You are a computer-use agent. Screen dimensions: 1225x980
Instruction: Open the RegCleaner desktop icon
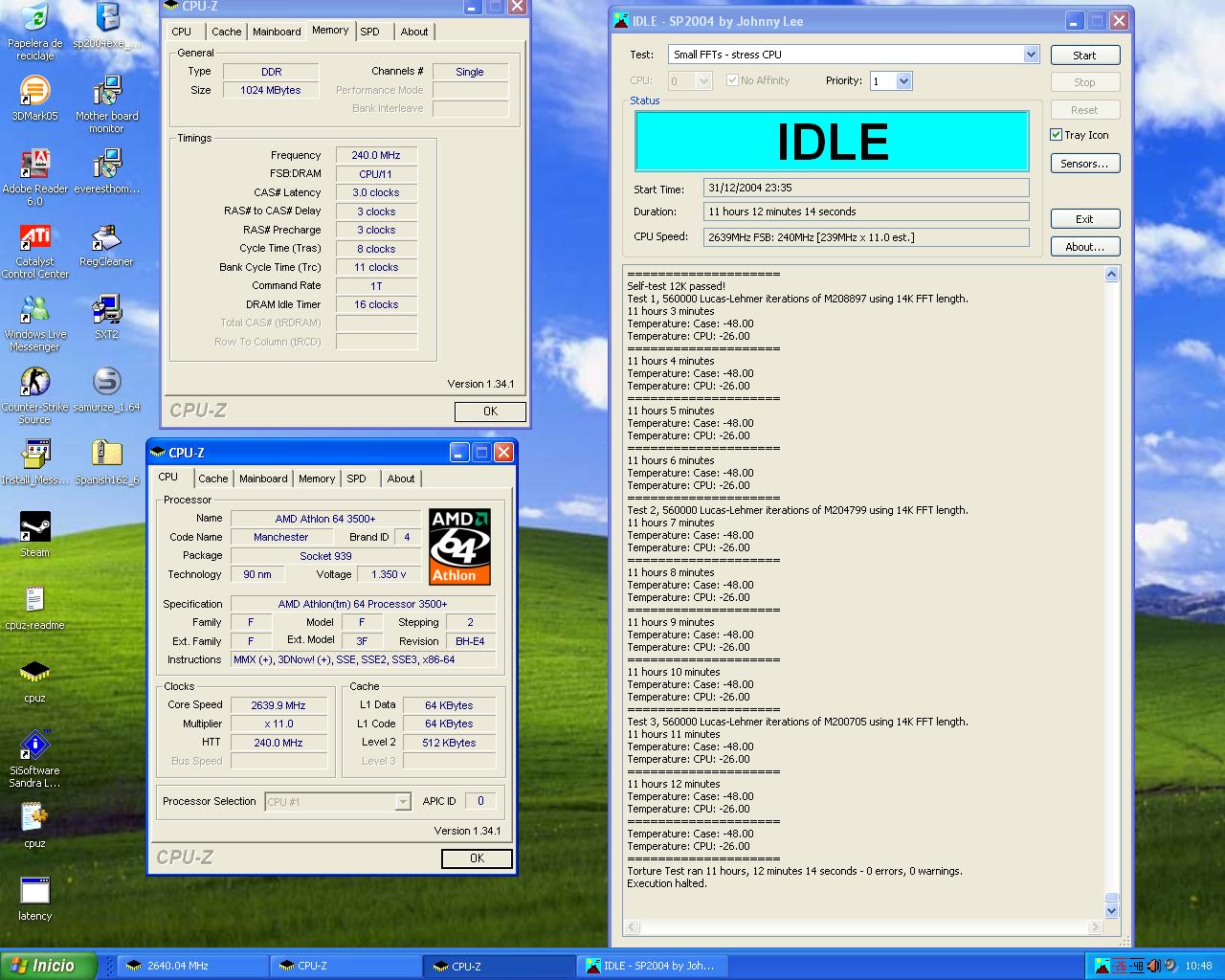(106, 238)
